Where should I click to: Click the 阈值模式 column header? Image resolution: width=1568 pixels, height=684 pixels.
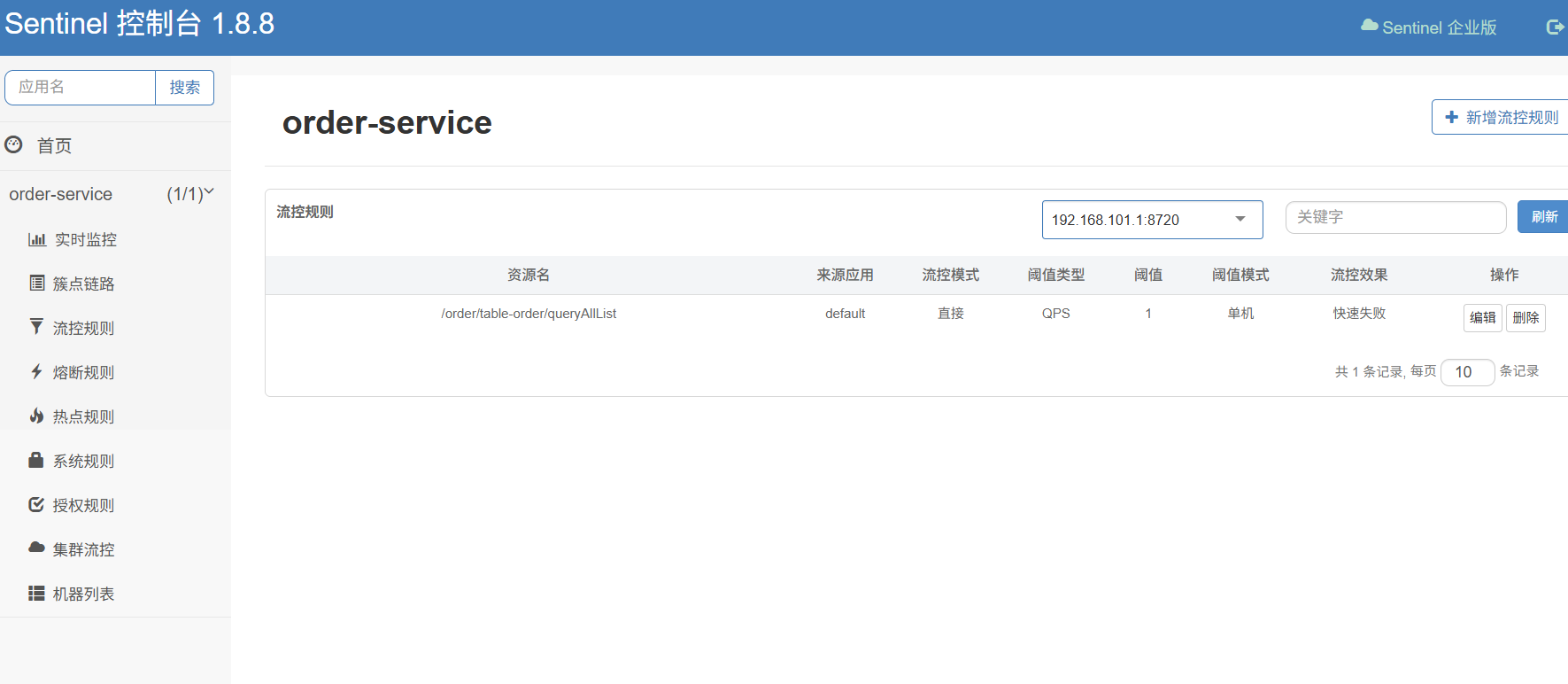click(1240, 275)
